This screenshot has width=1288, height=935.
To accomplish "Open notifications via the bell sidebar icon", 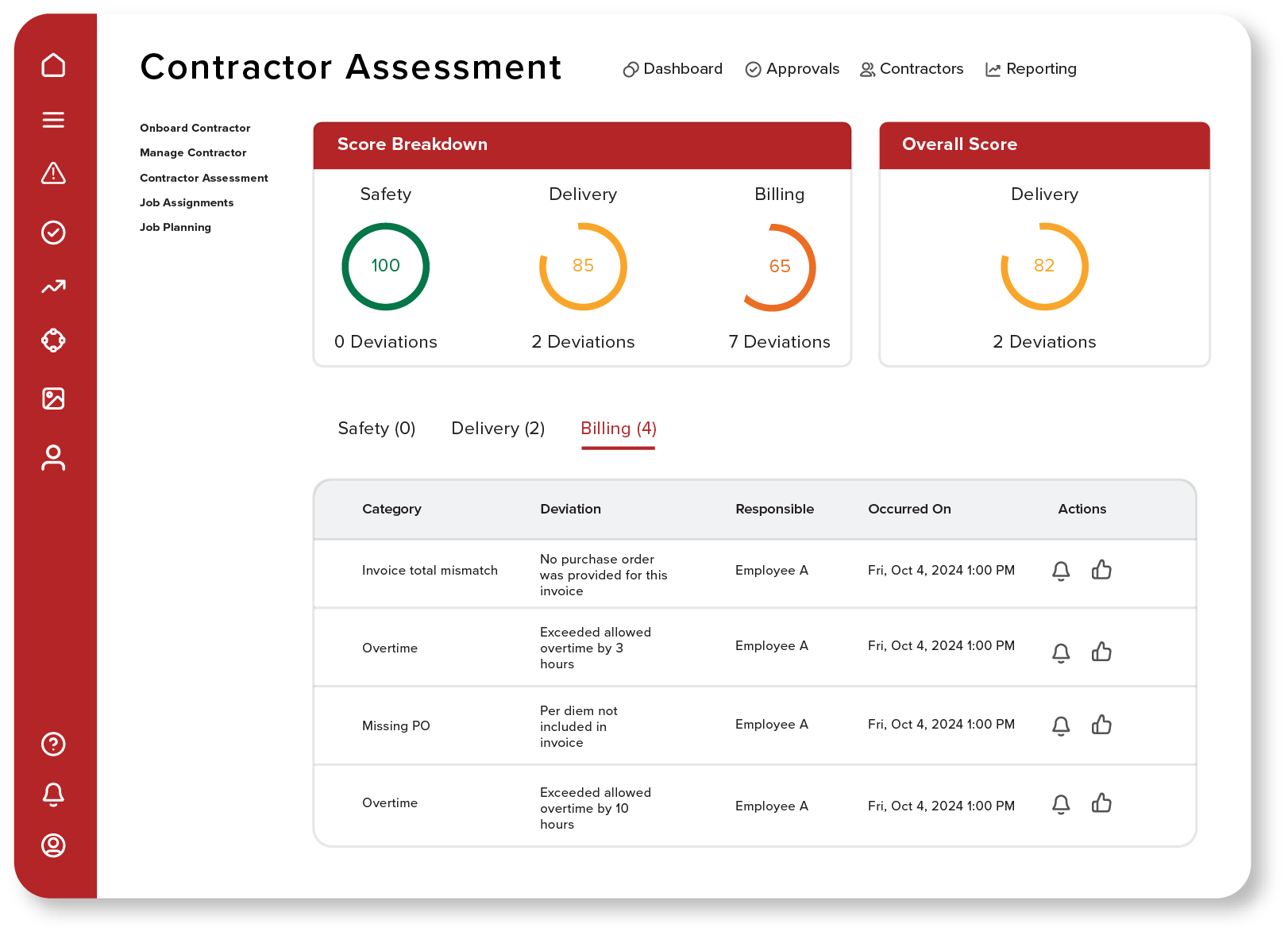I will point(53,795).
